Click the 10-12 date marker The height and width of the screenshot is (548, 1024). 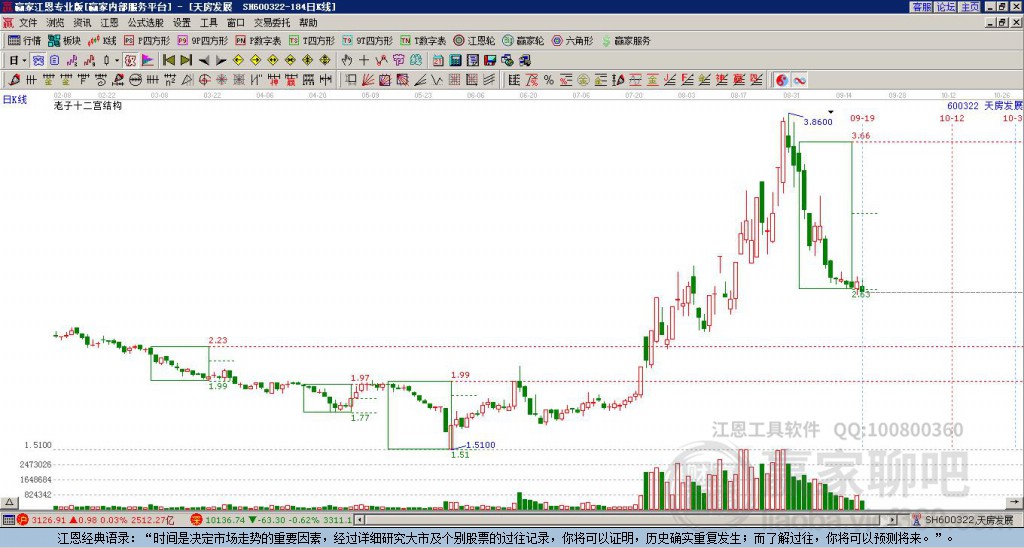coord(952,118)
